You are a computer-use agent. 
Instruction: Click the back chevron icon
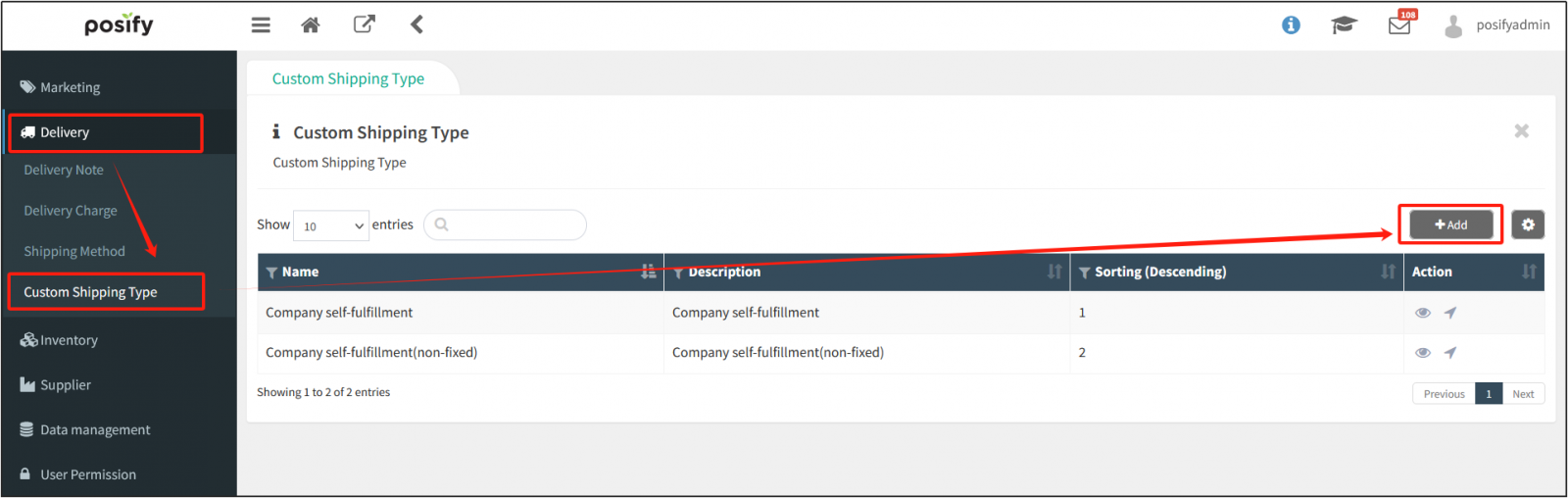coord(416,25)
